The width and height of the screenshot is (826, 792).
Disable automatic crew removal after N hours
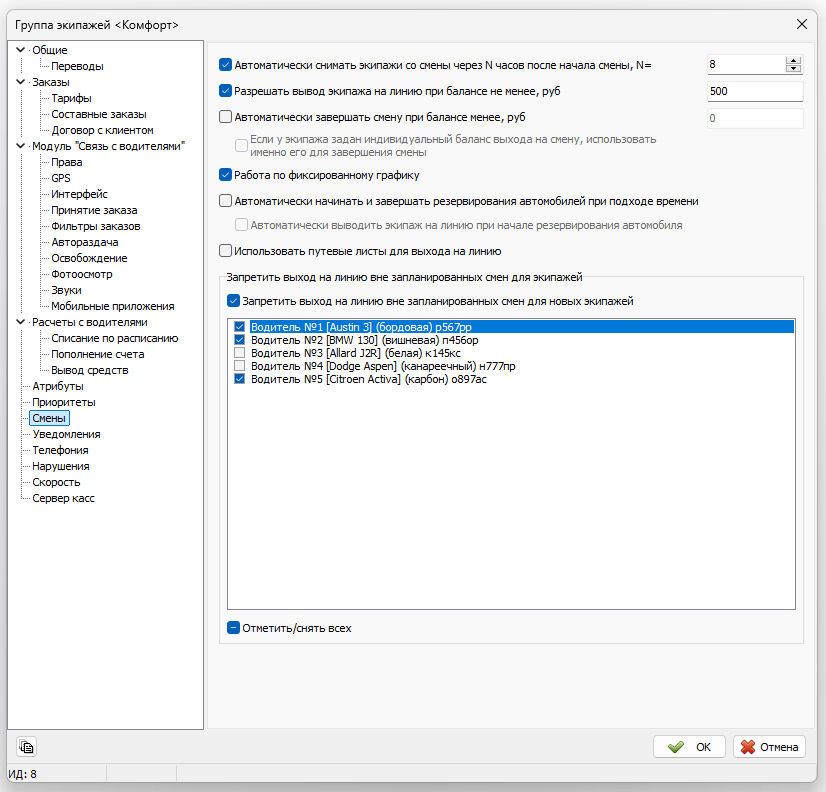[x=225, y=65]
